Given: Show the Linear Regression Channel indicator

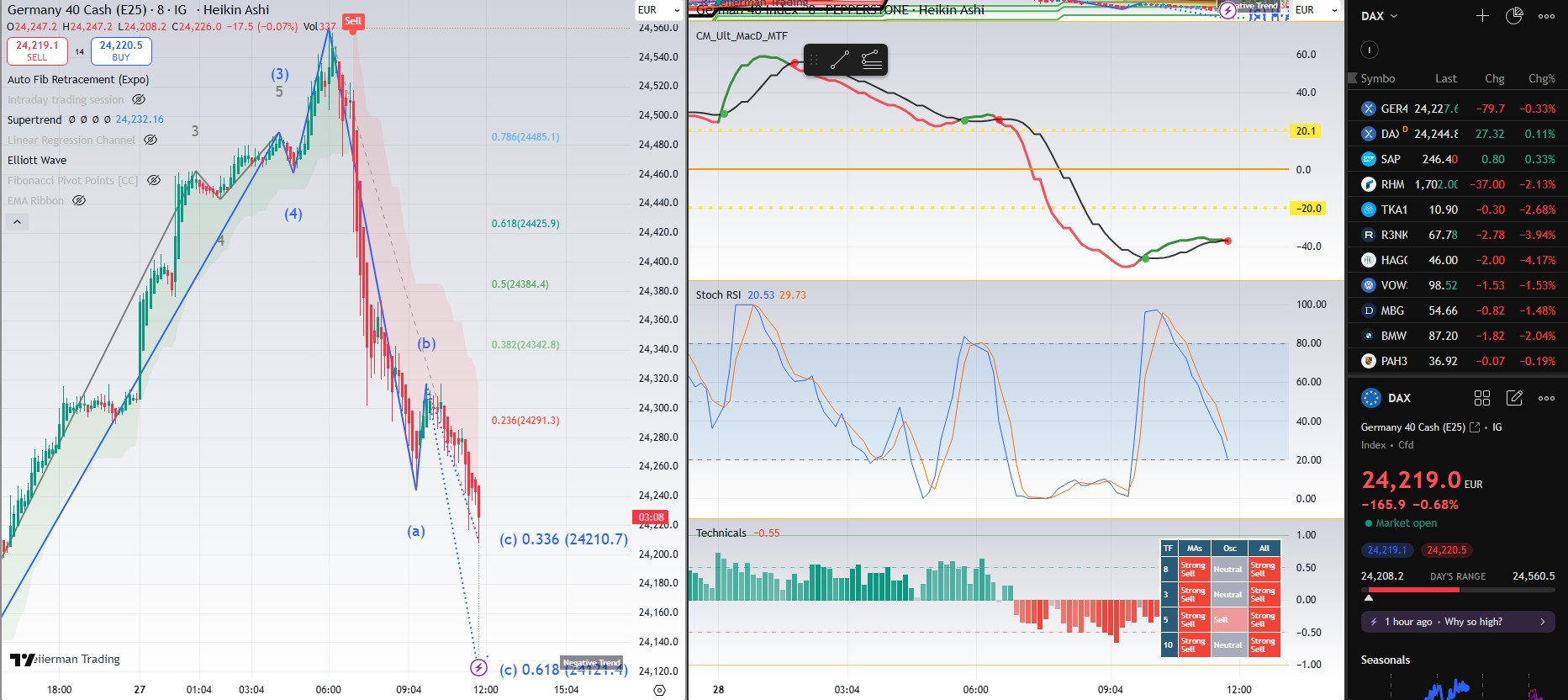Looking at the screenshot, I should (150, 140).
